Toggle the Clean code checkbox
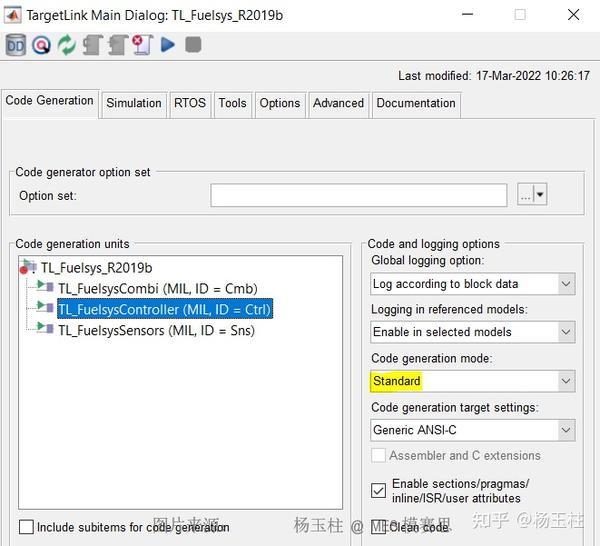The height and width of the screenshot is (546, 600). tap(378, 527)
